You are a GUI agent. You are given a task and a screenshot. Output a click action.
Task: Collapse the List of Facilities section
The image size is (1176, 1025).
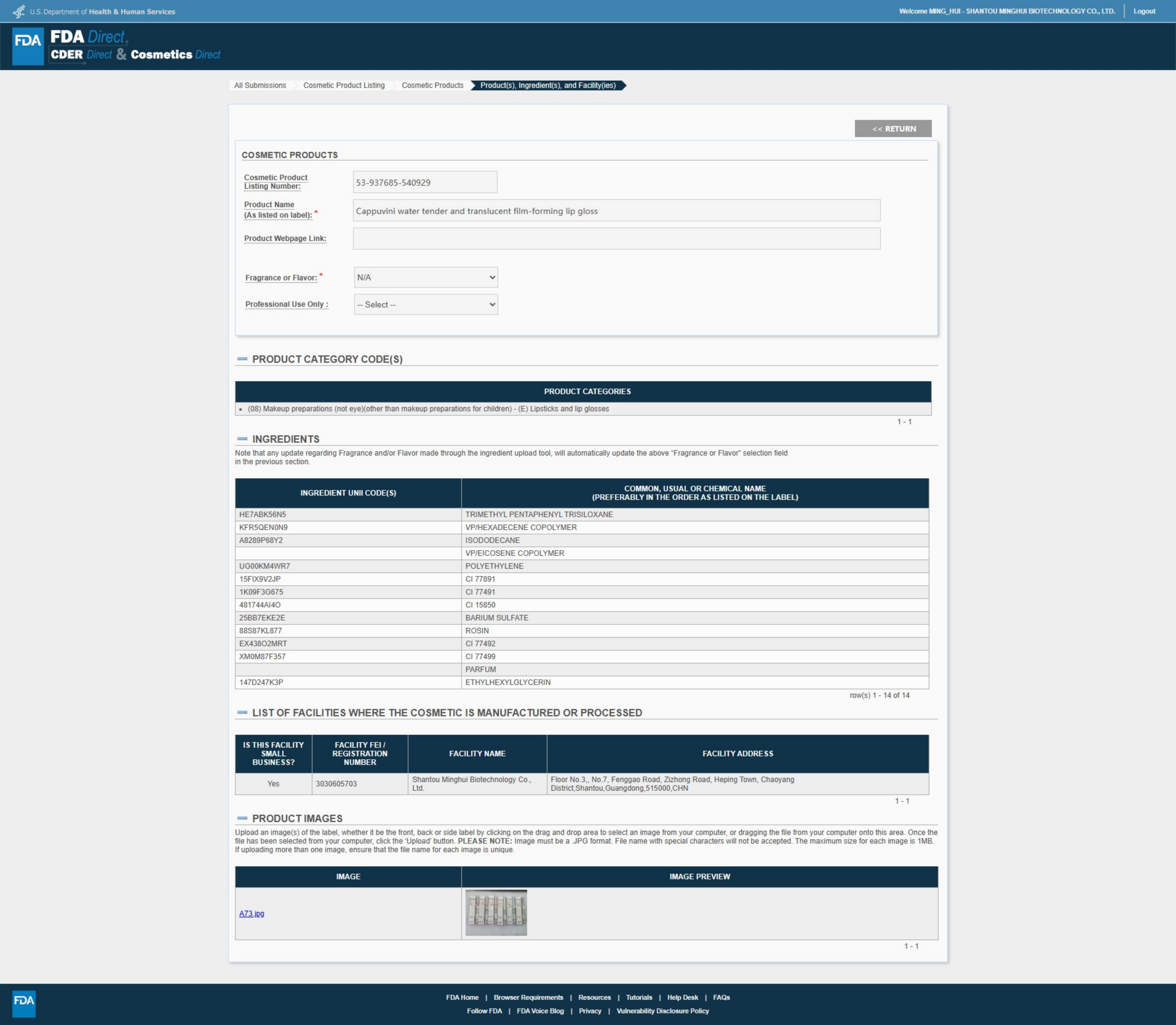[242, 713]
